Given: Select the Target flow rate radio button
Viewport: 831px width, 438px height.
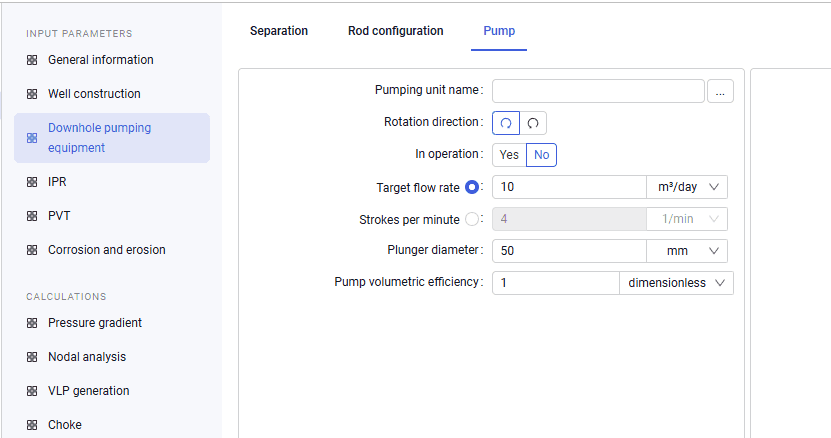Looking at the screenshot, I should coord(472,187).
